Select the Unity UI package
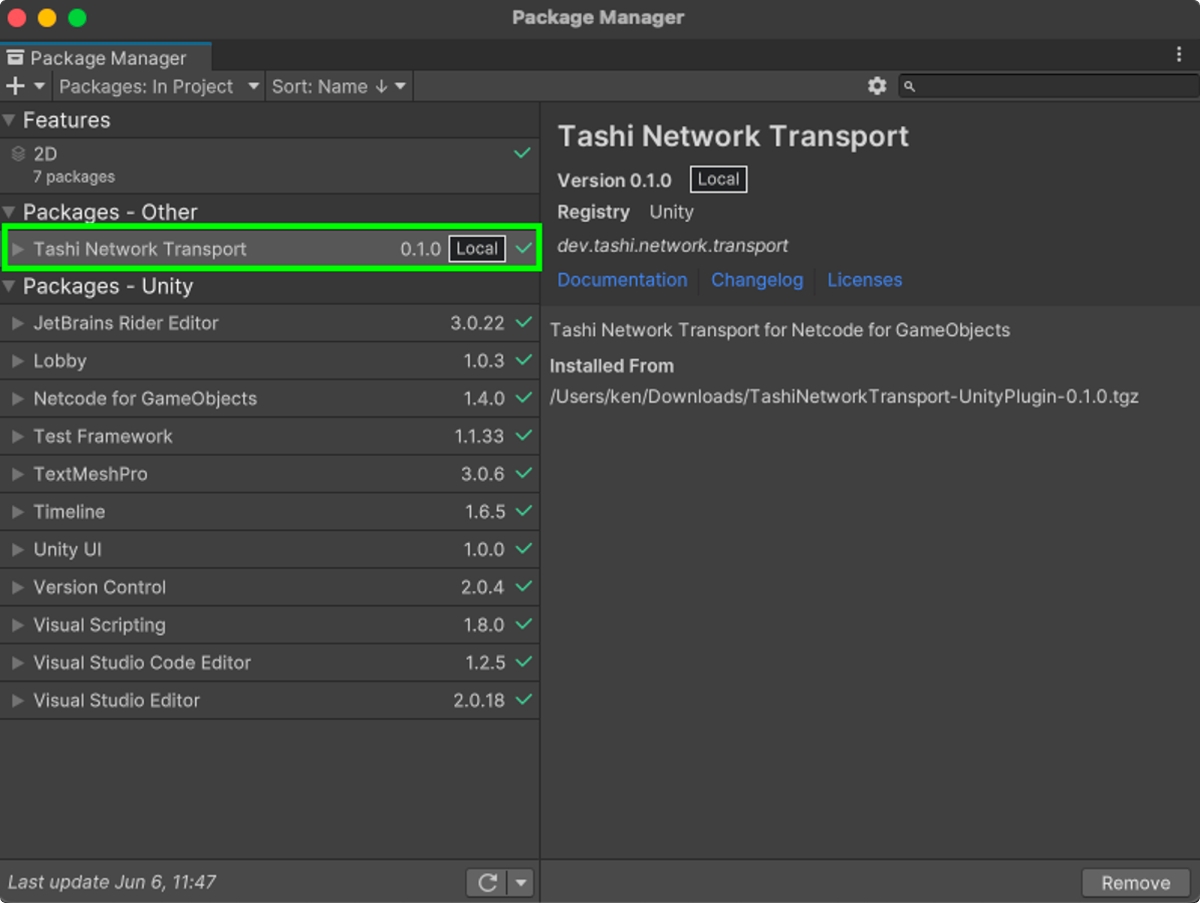This screenshot has width=1200, height=904. coord(270,550)
